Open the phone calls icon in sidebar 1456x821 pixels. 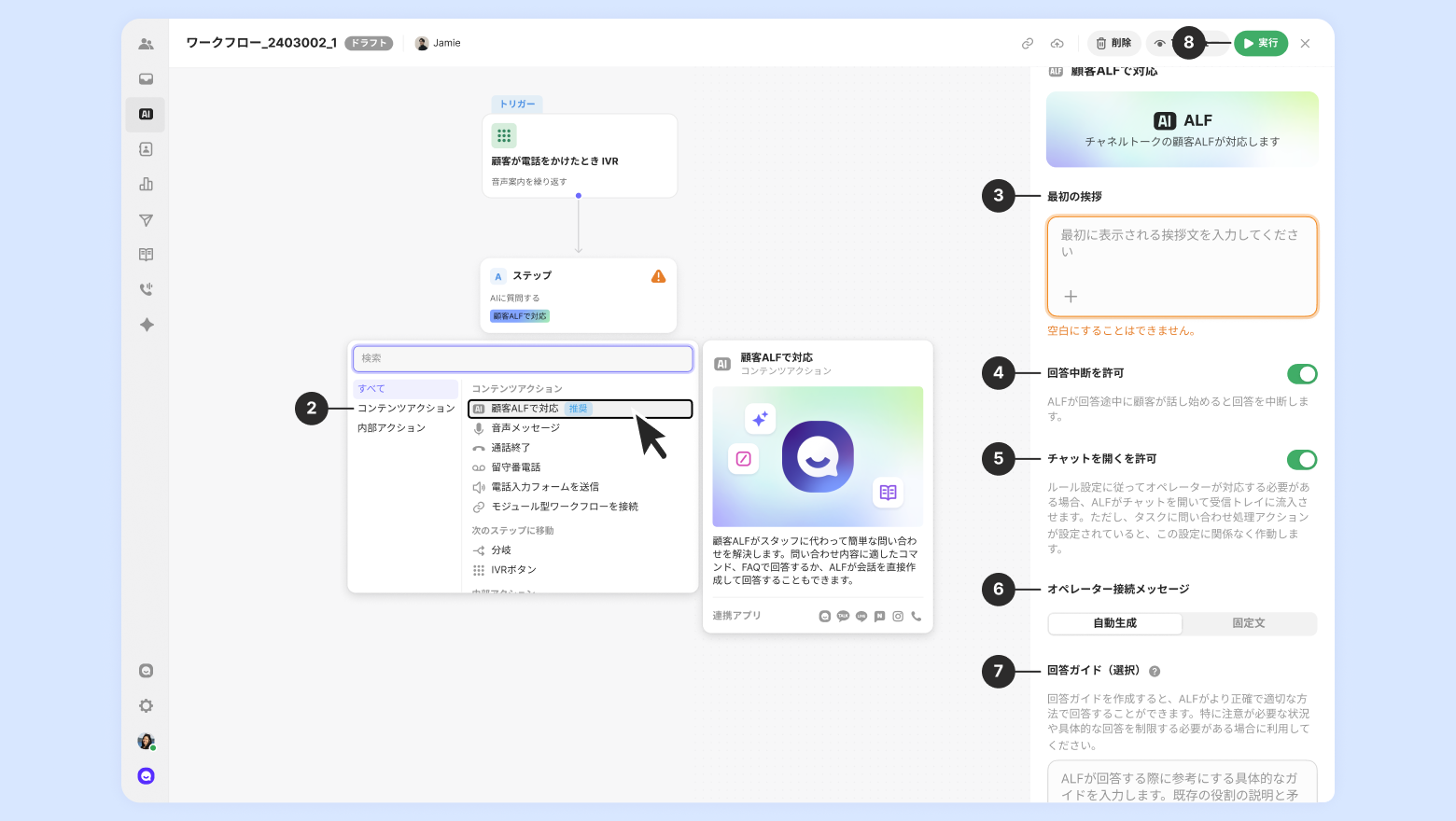pos(146,289)
